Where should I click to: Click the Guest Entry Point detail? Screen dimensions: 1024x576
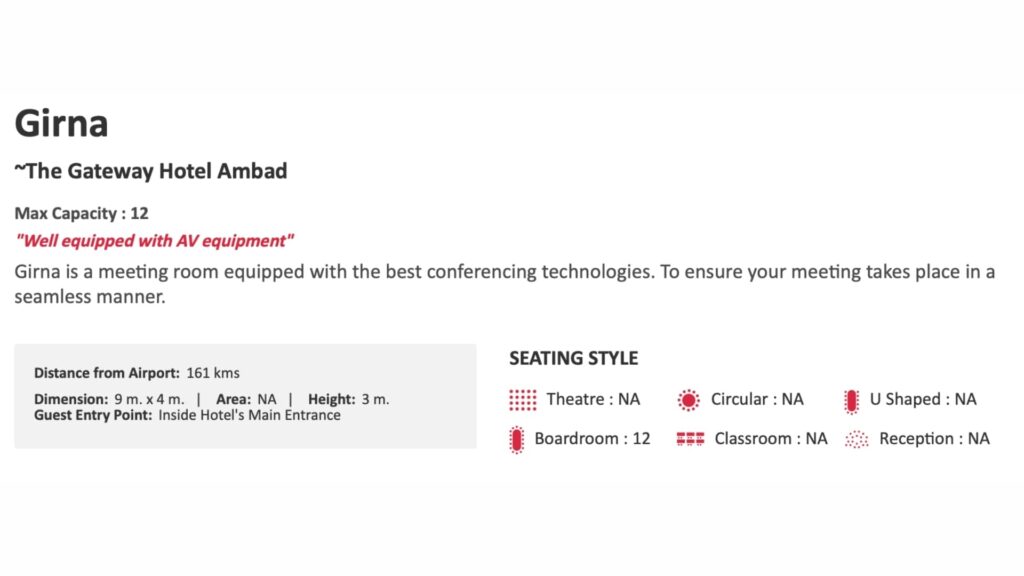[187, 415]
